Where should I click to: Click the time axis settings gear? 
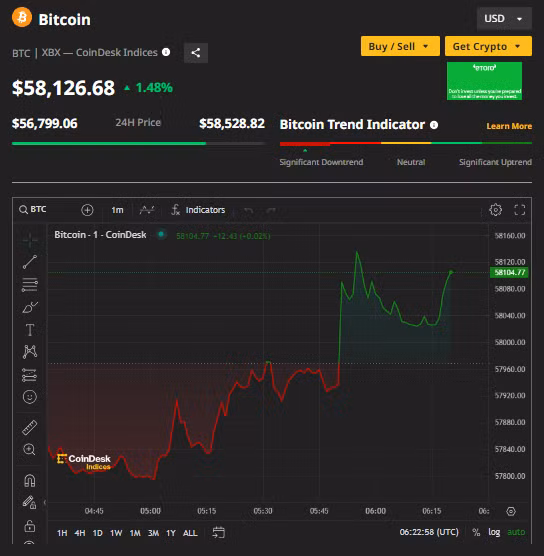click(511, 511)
